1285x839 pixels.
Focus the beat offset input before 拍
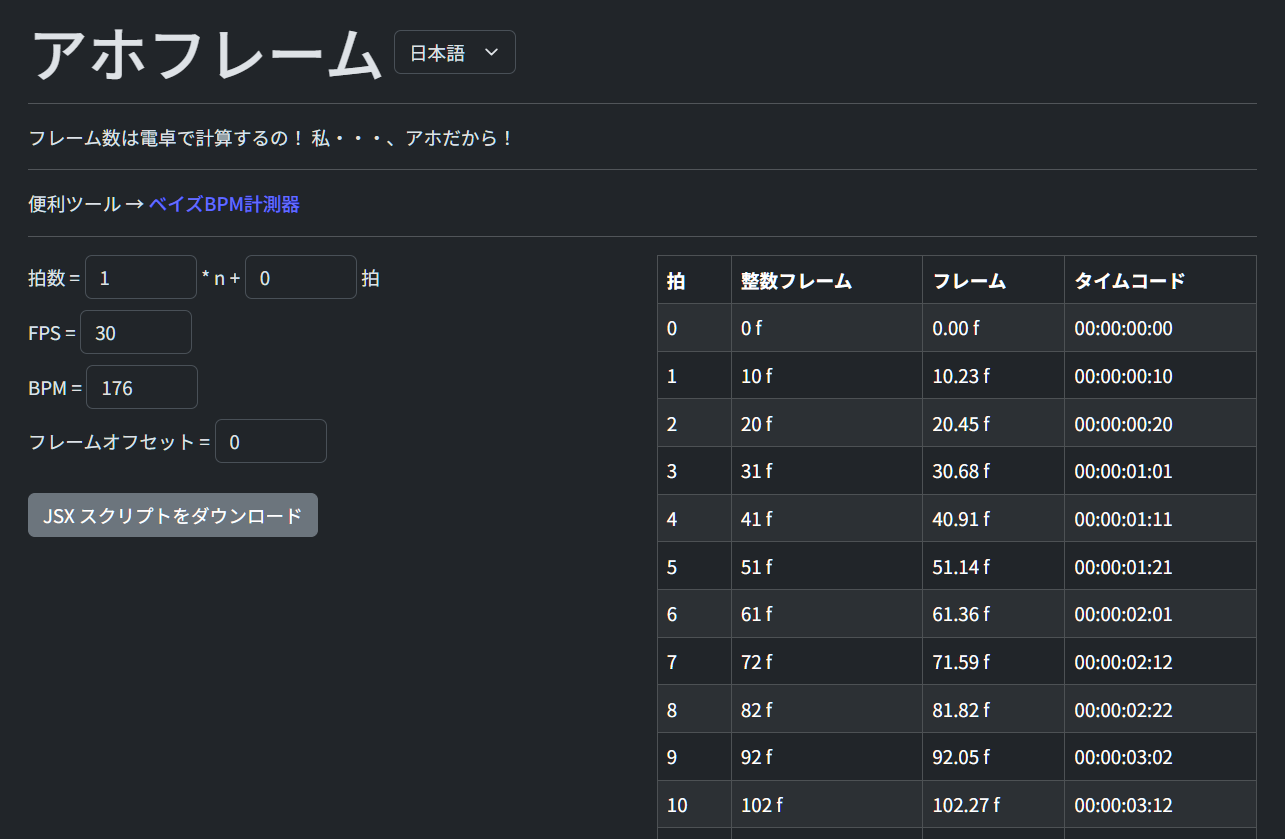pos(300,278)
